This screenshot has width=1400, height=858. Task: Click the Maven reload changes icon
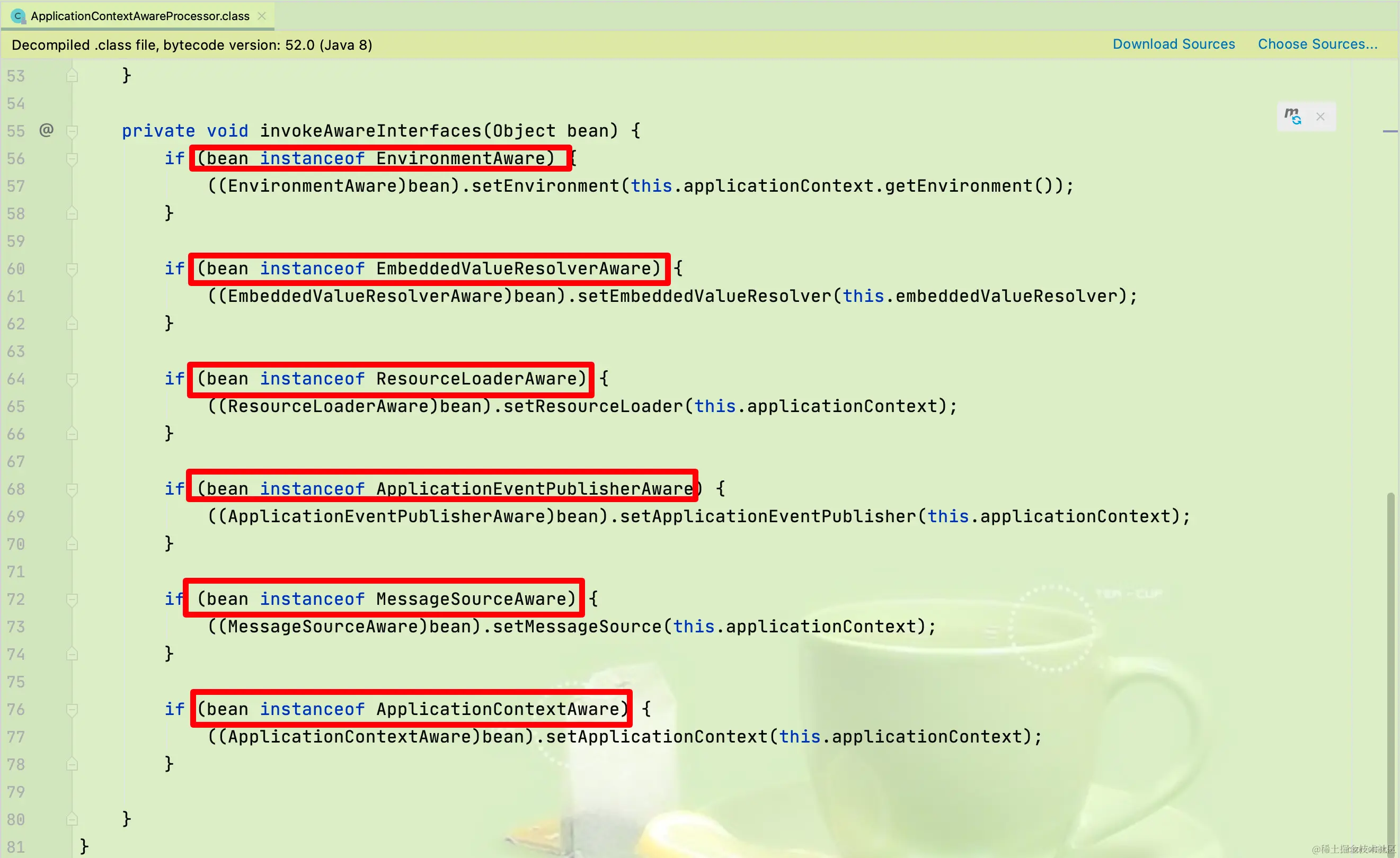click(1292, 117)
